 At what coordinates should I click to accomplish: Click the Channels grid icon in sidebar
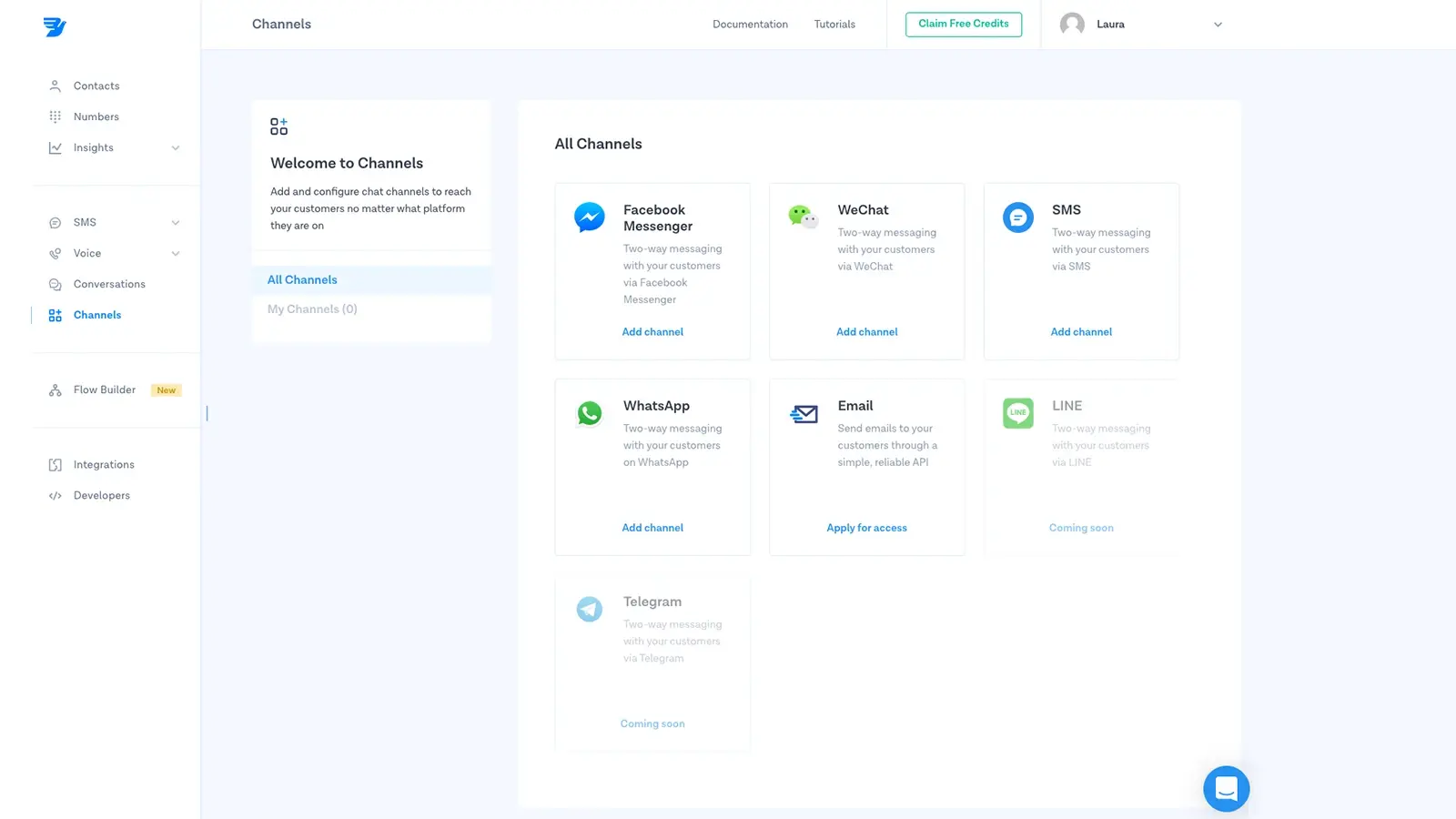tap(55, 315)
